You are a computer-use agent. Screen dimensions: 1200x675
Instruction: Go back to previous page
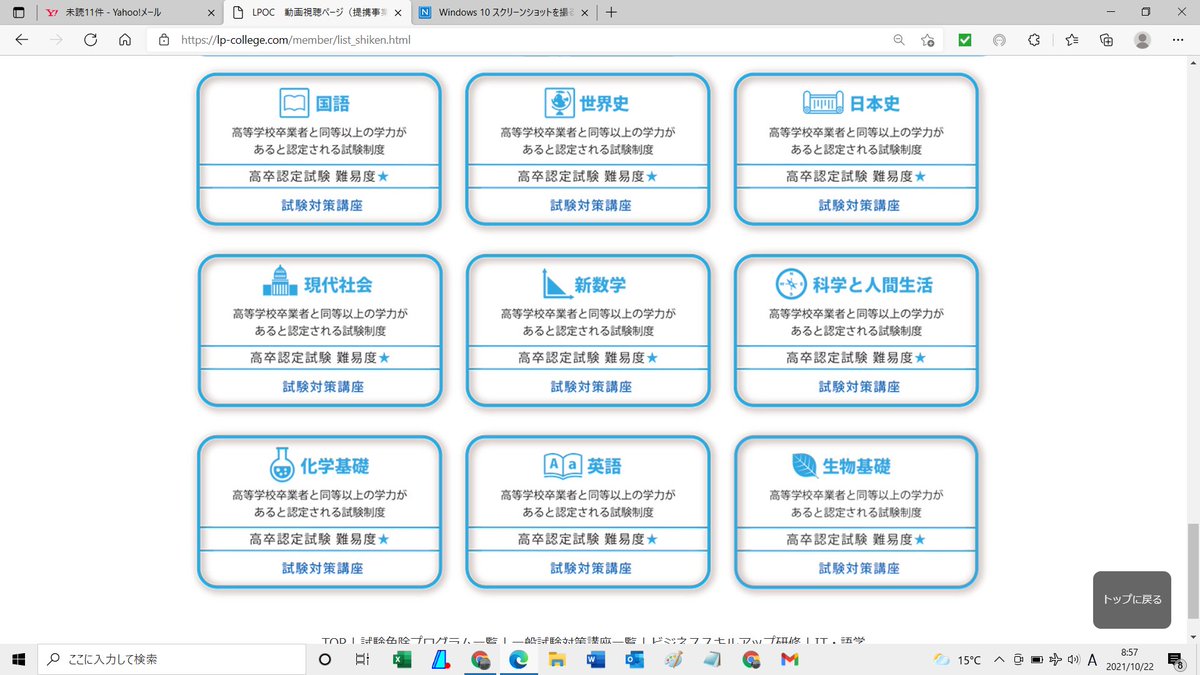coord(22,40)
